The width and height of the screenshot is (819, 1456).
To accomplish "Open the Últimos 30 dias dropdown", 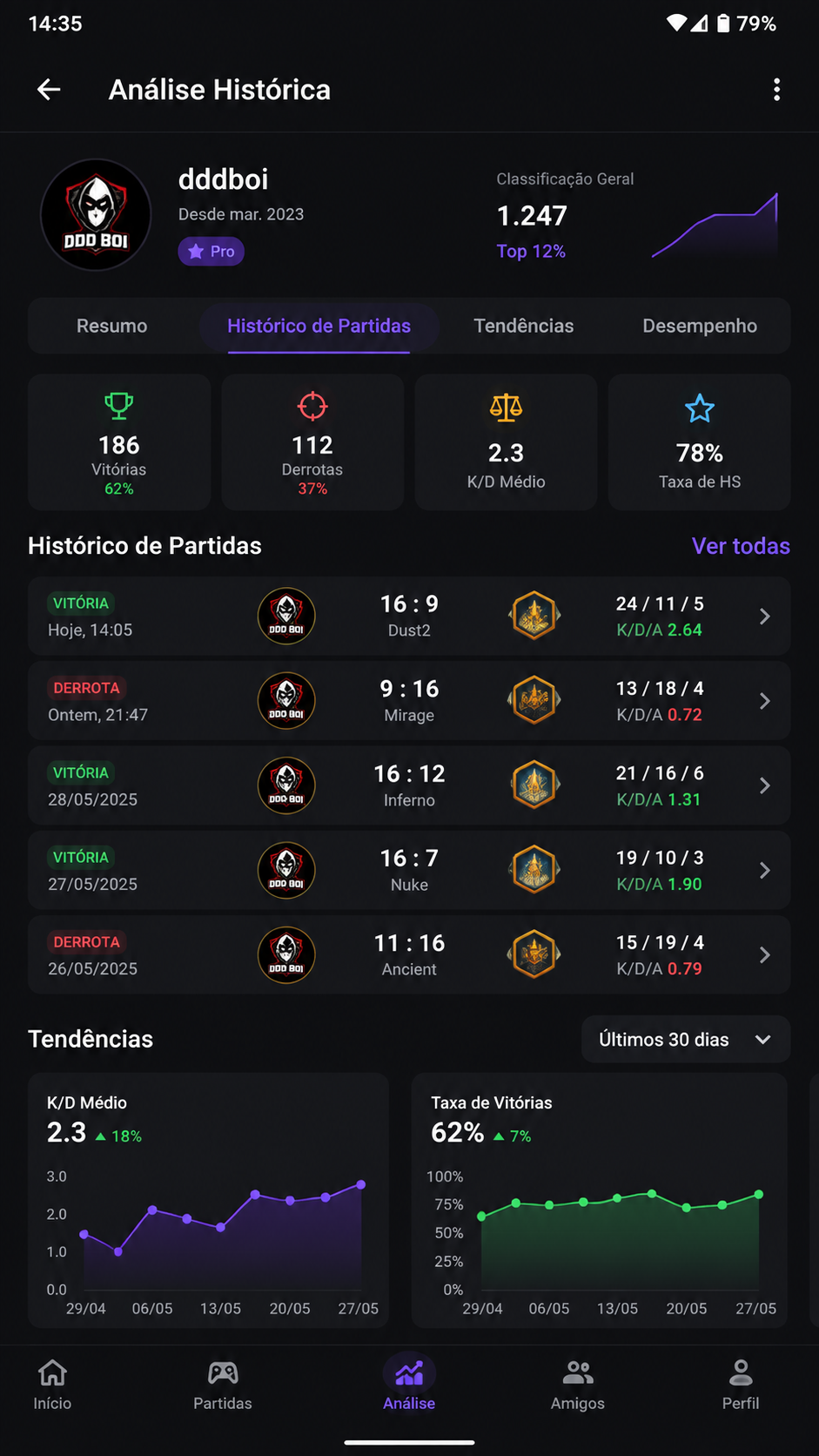I will [686, 1039].
